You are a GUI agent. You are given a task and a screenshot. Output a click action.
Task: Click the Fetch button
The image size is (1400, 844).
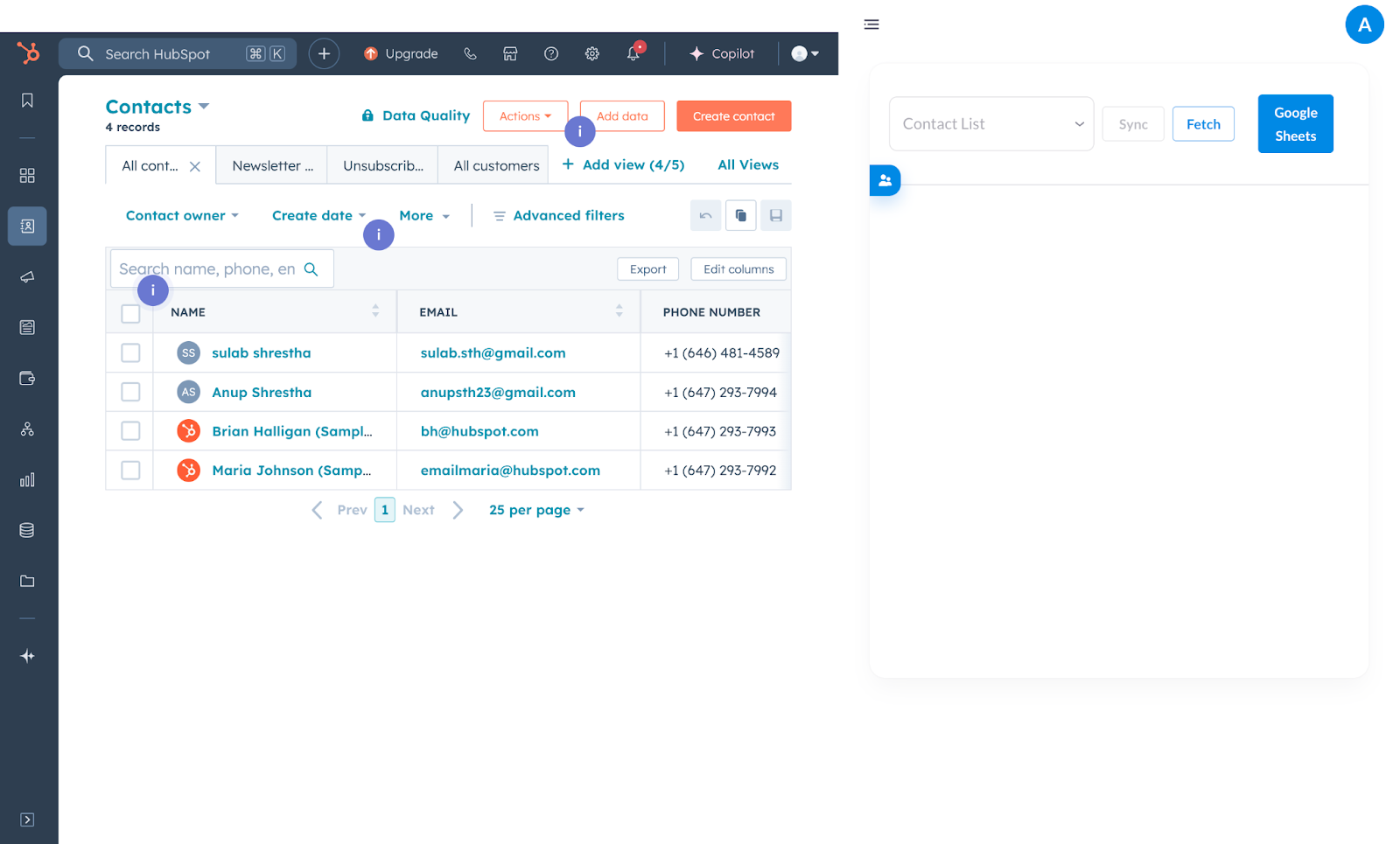click(1203, 124)
